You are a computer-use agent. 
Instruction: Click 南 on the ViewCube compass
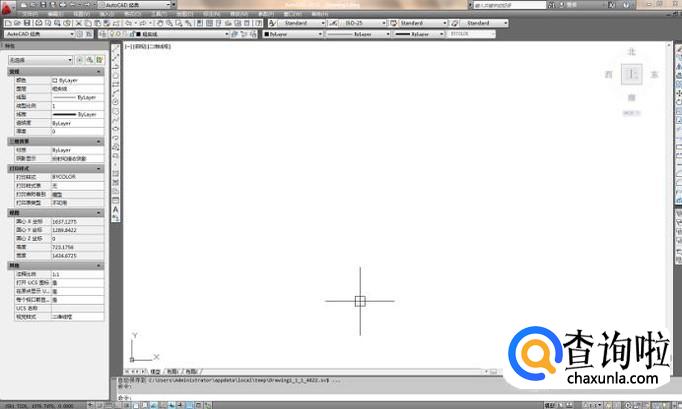(x=632, y=97)
